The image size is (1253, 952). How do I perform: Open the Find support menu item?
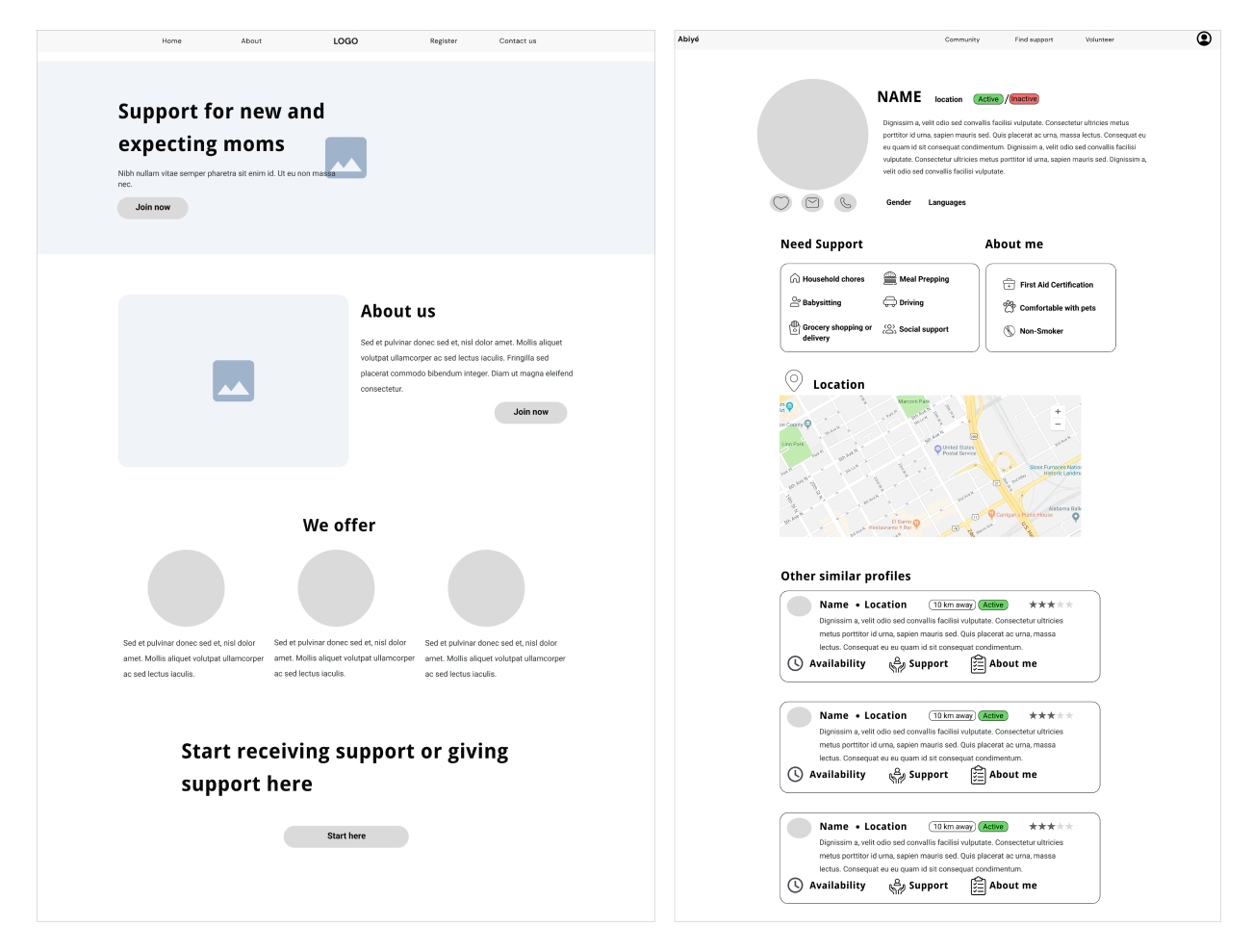[x=1034, y=39]
